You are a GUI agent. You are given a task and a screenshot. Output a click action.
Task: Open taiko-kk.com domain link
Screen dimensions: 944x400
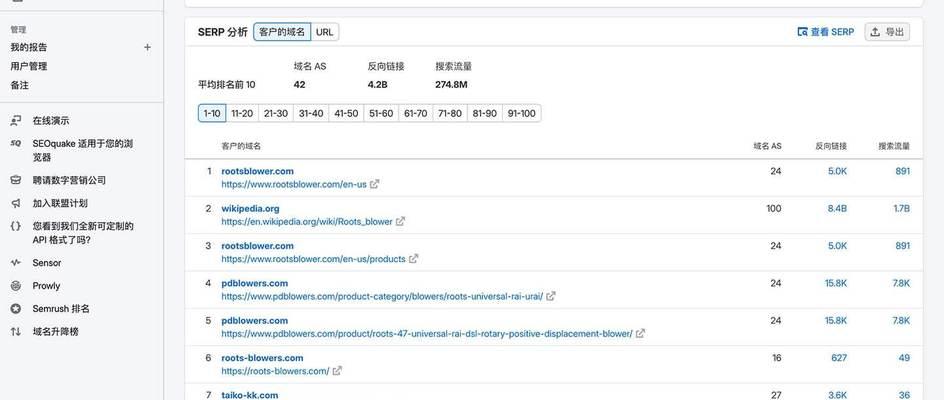pyautogui.click(x=250, y=395)
